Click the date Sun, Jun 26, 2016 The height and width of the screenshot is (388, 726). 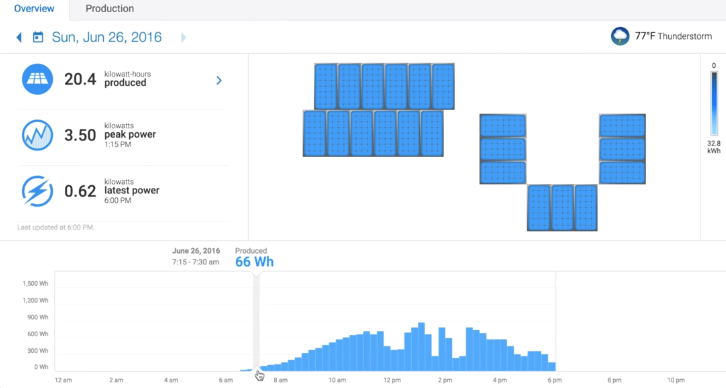[x=107, y=37]
